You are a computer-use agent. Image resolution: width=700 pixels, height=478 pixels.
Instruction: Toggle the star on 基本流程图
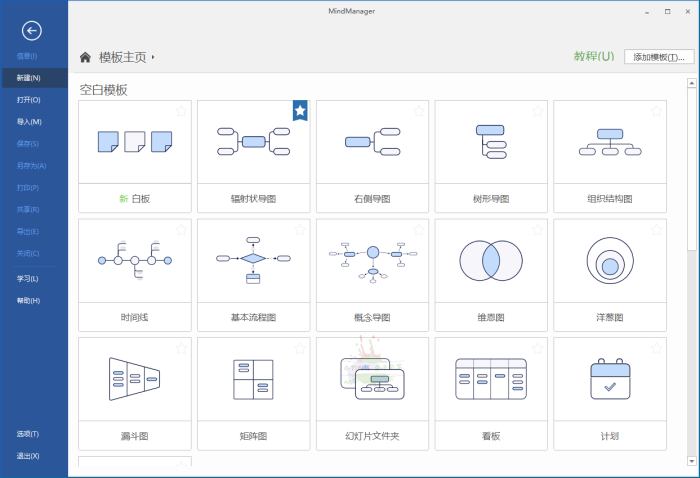[x=300, y=229]
